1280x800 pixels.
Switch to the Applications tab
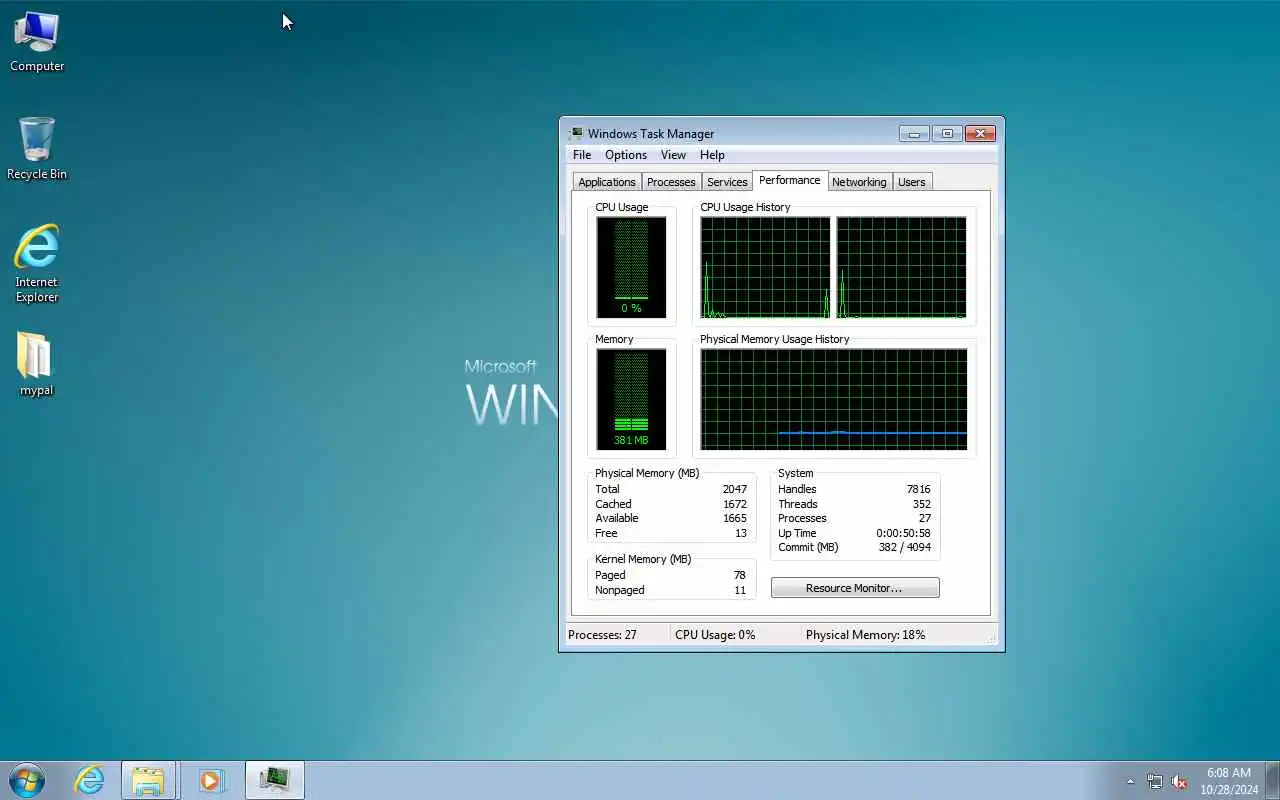(x=607, y=182)
